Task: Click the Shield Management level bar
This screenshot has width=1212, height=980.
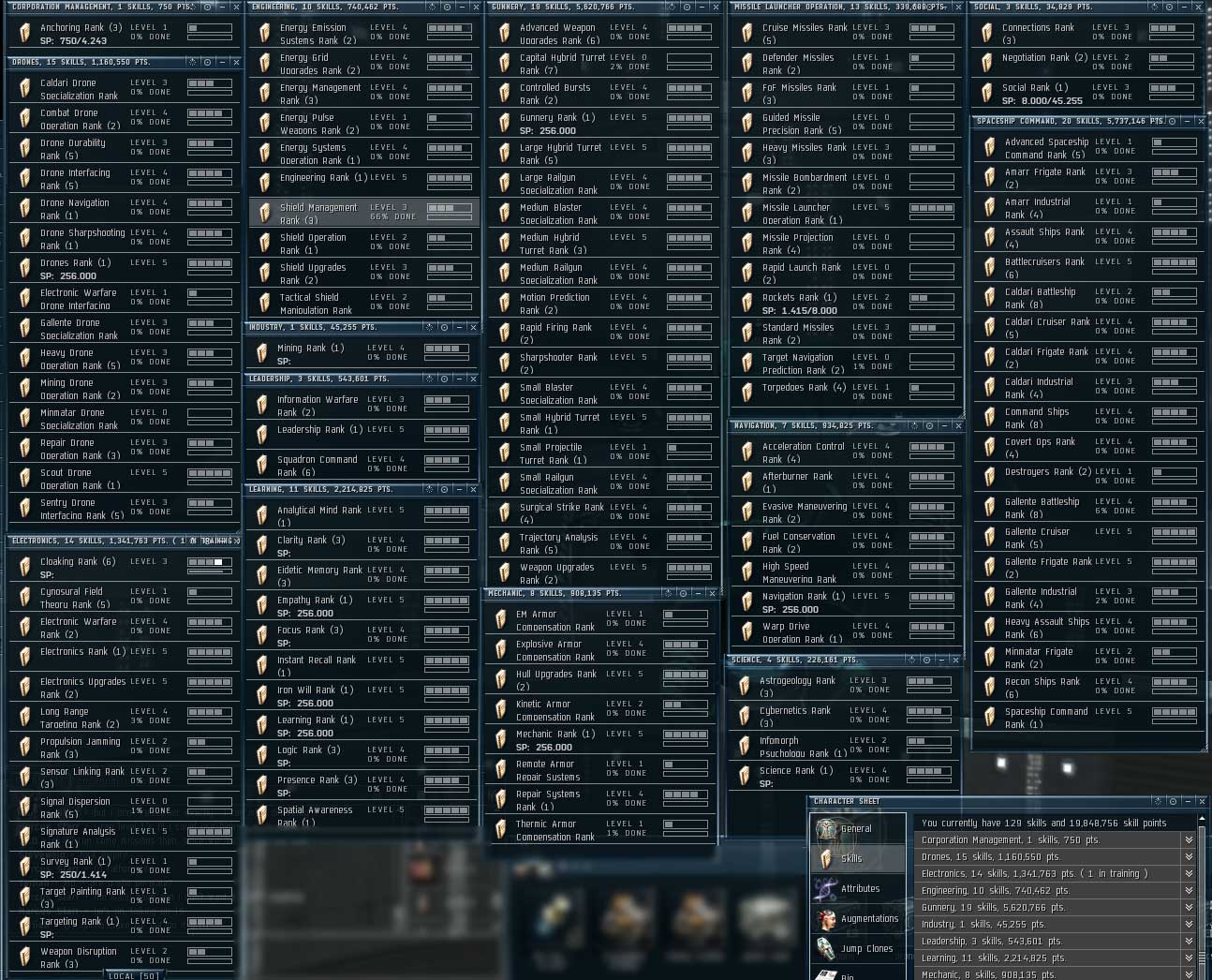Action: (450, 208)
